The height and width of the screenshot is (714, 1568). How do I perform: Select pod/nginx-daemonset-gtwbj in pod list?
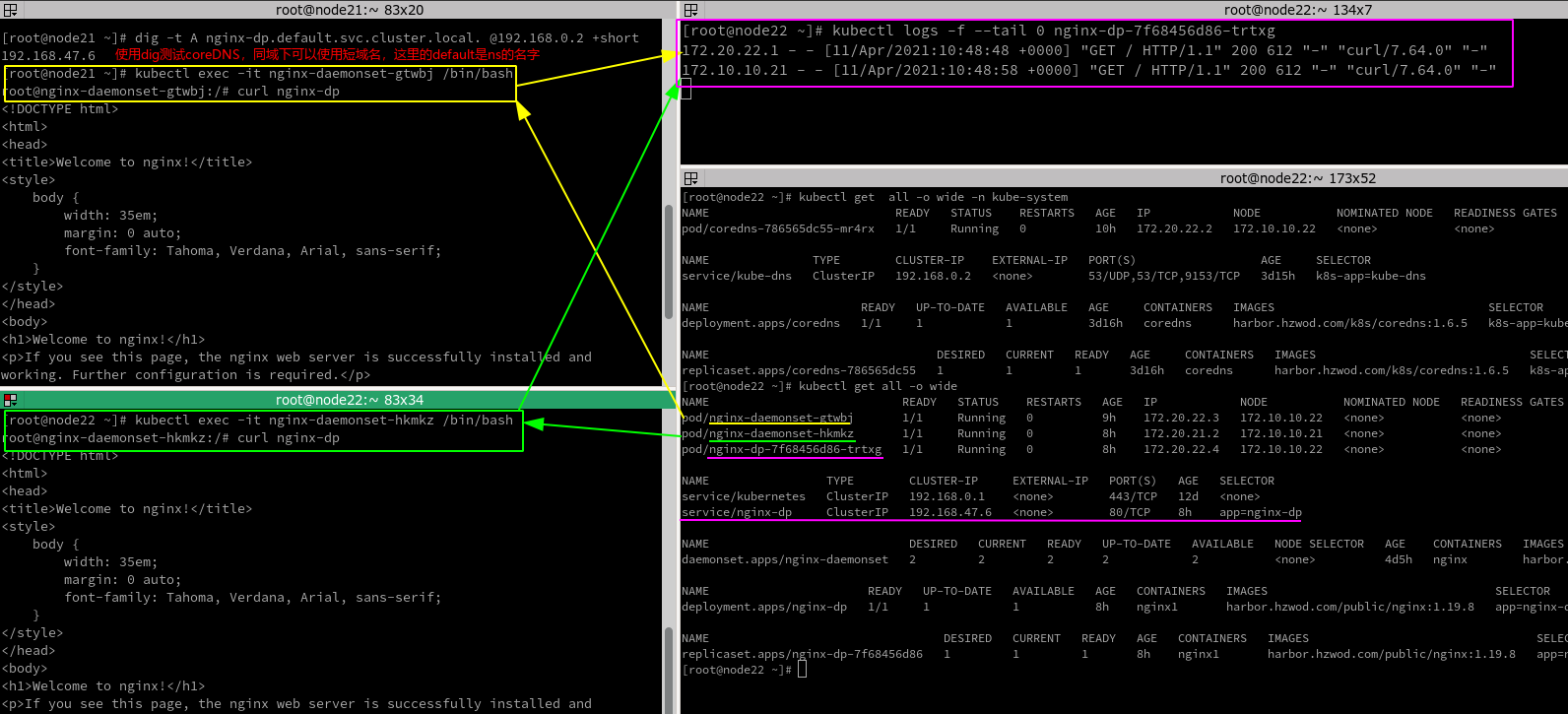click(x=767, y=418)
